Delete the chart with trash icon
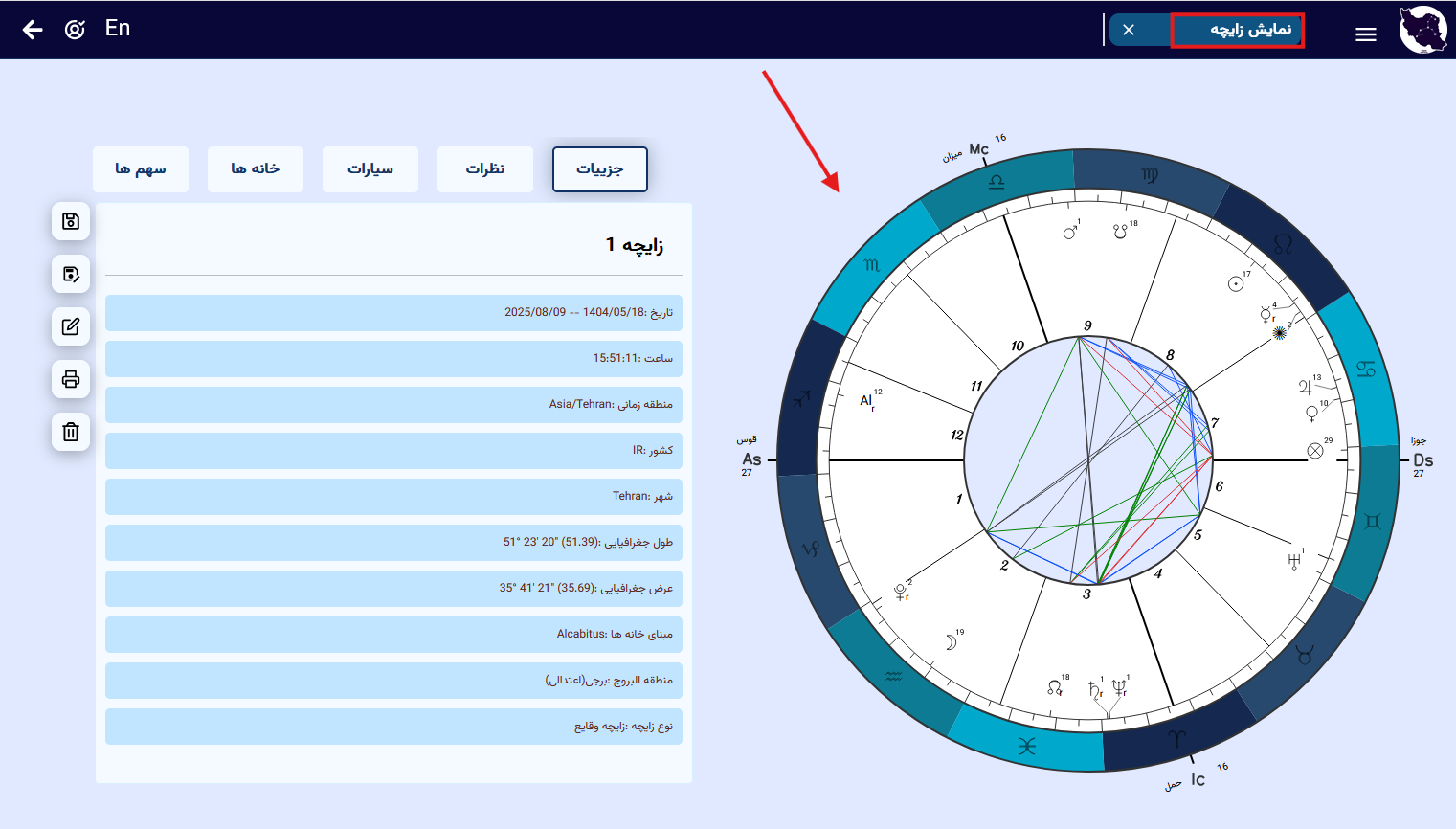Viewport: 1456px width, 829px height. (71, 432)
